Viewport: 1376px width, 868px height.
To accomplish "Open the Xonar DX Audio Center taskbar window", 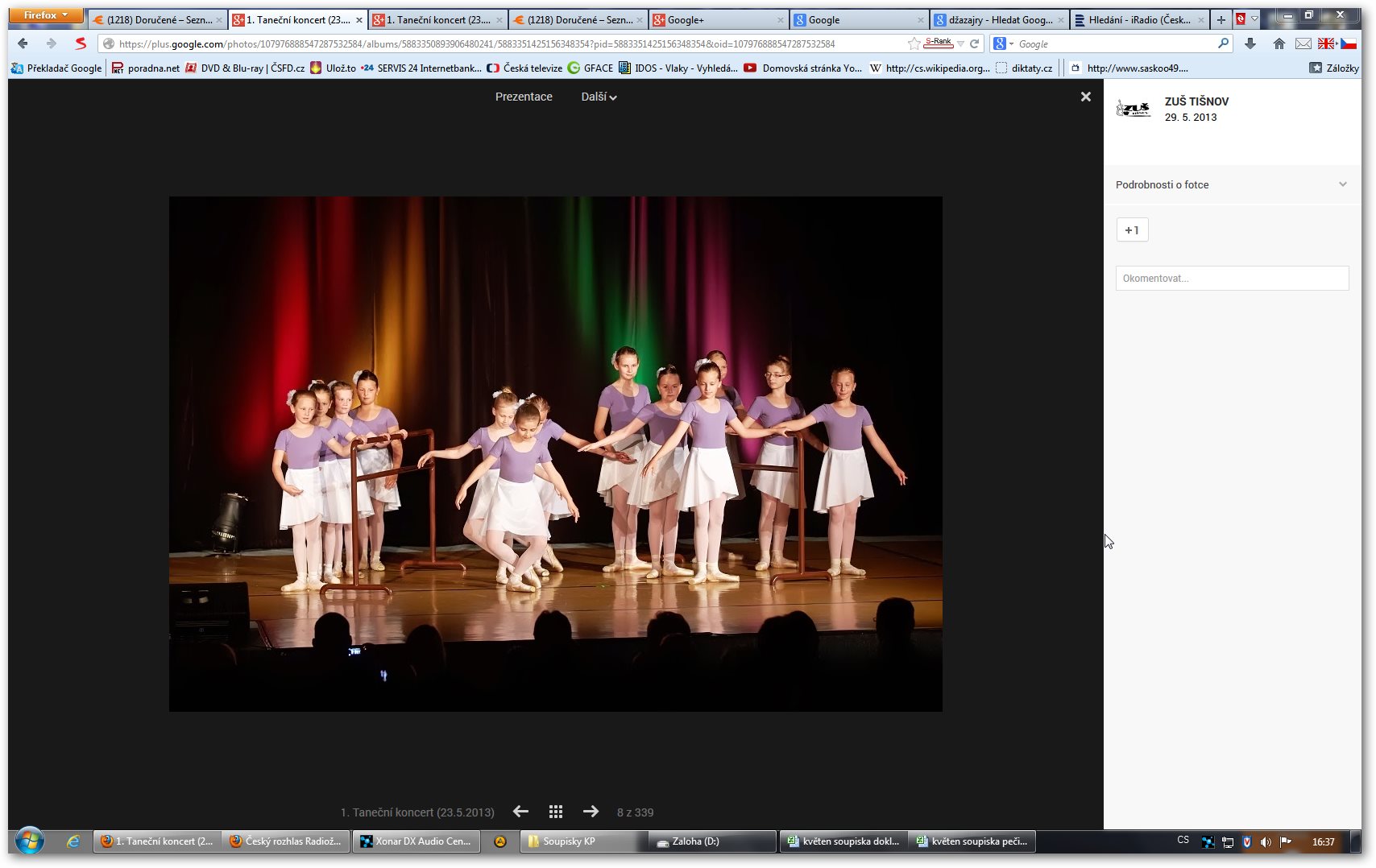I will click(417, 841).
